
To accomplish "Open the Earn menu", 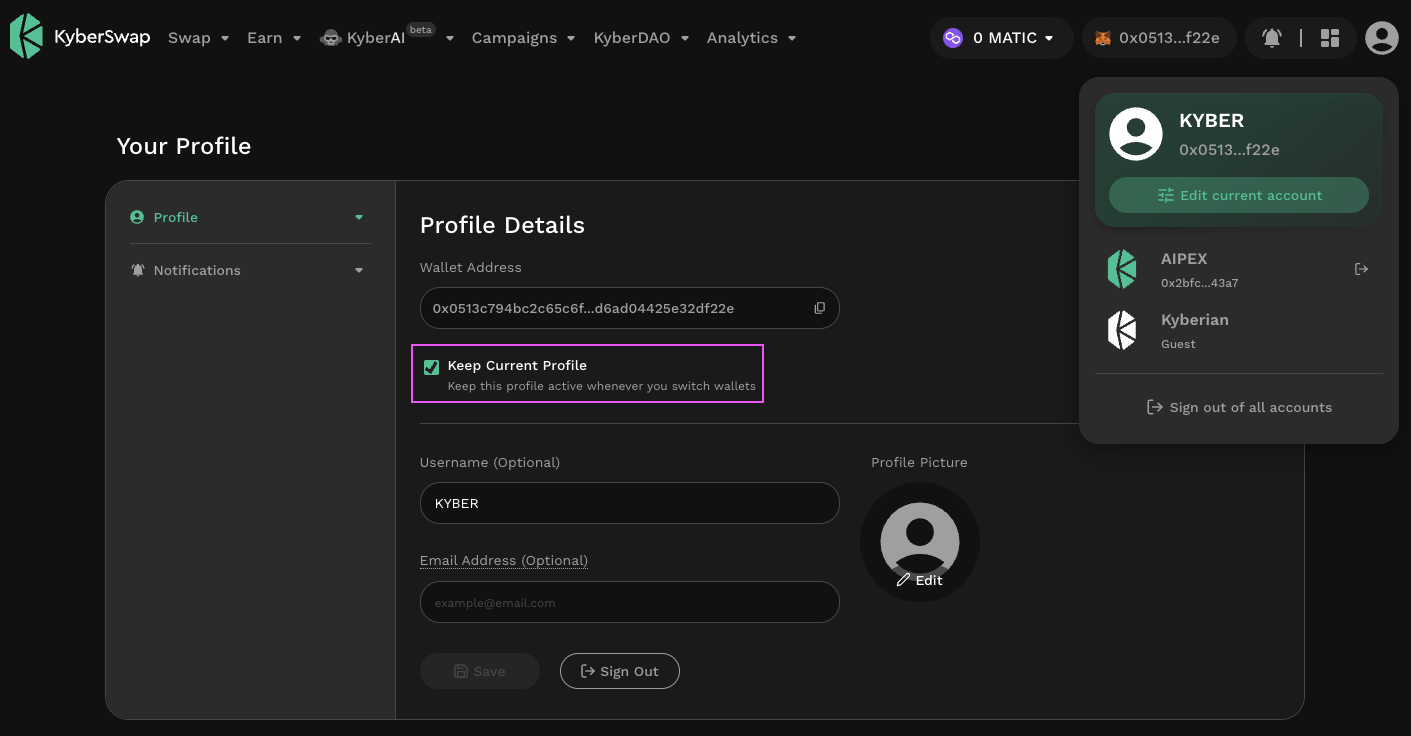I will (x=273, y=38).
